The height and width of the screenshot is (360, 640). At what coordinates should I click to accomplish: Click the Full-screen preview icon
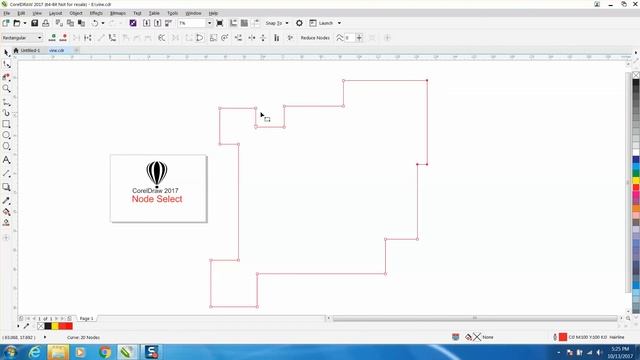pos(220,23)
